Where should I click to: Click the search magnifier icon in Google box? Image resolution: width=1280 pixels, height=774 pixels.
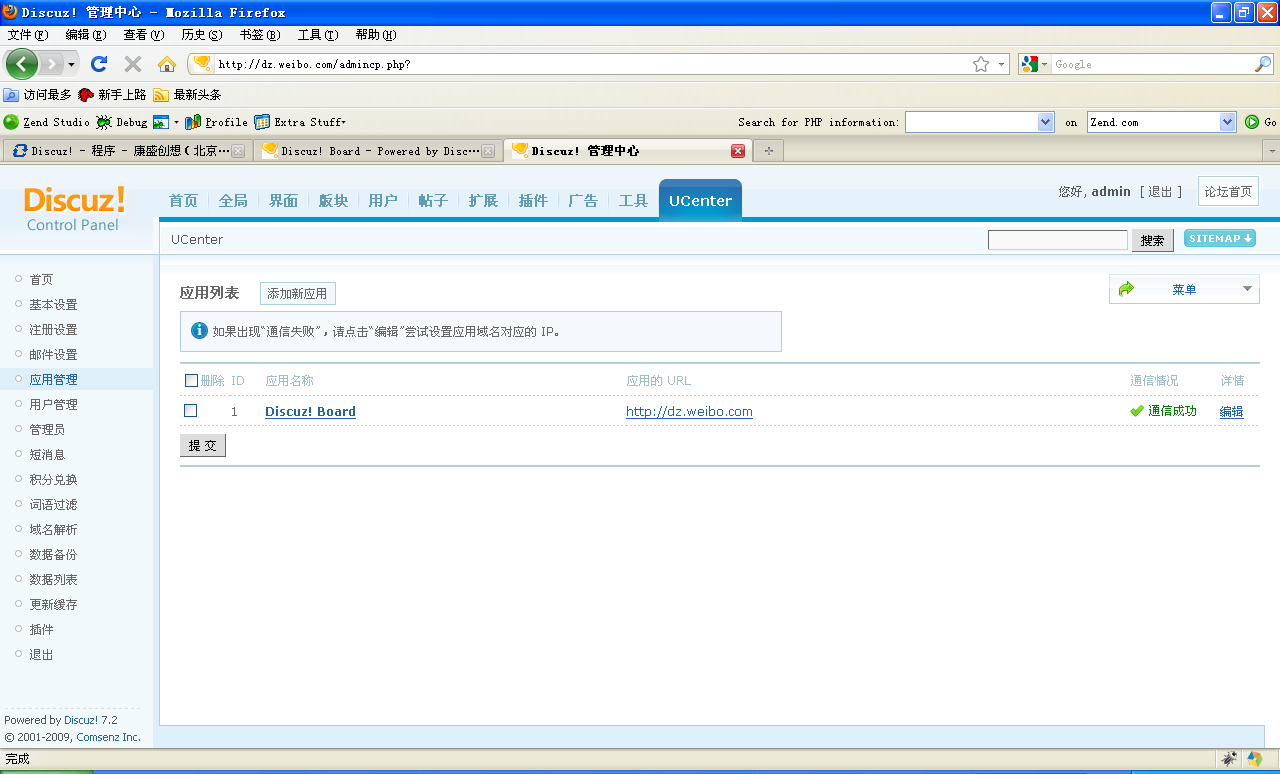pos(1263,64)
